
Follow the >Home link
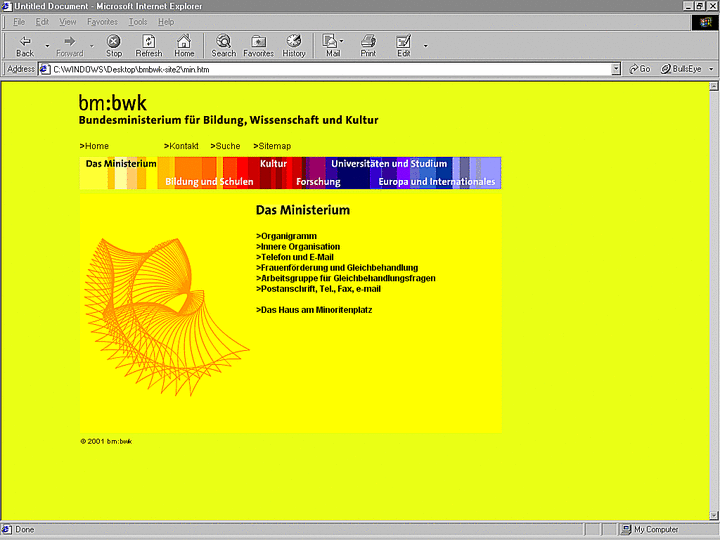94,146
